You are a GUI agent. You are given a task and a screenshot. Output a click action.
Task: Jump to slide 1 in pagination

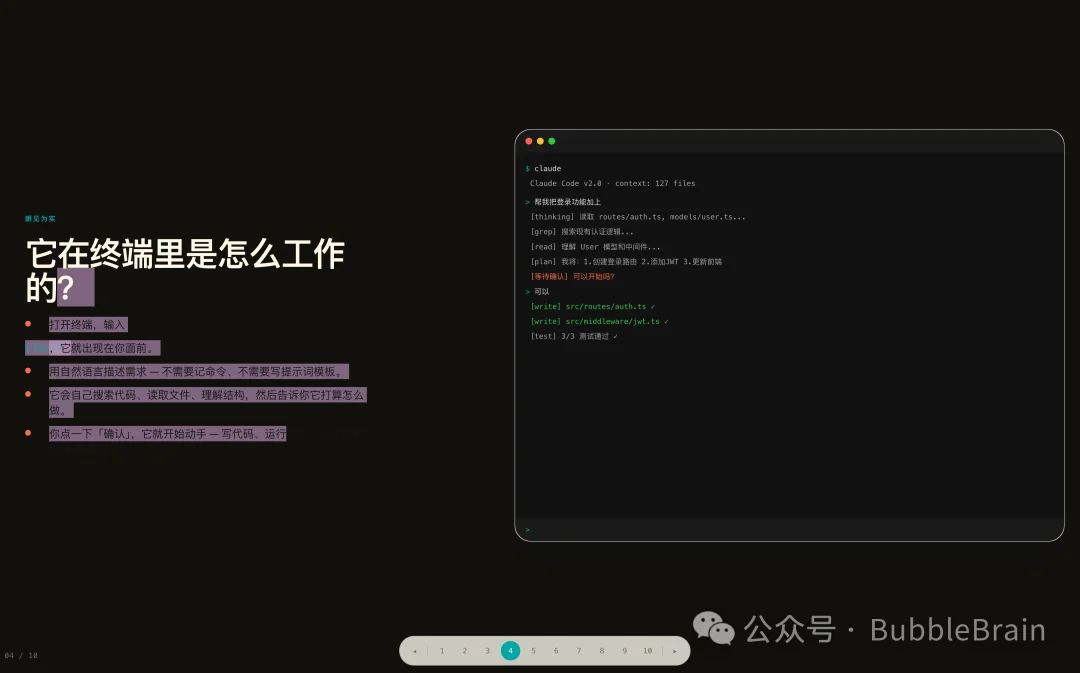[442, 651]
